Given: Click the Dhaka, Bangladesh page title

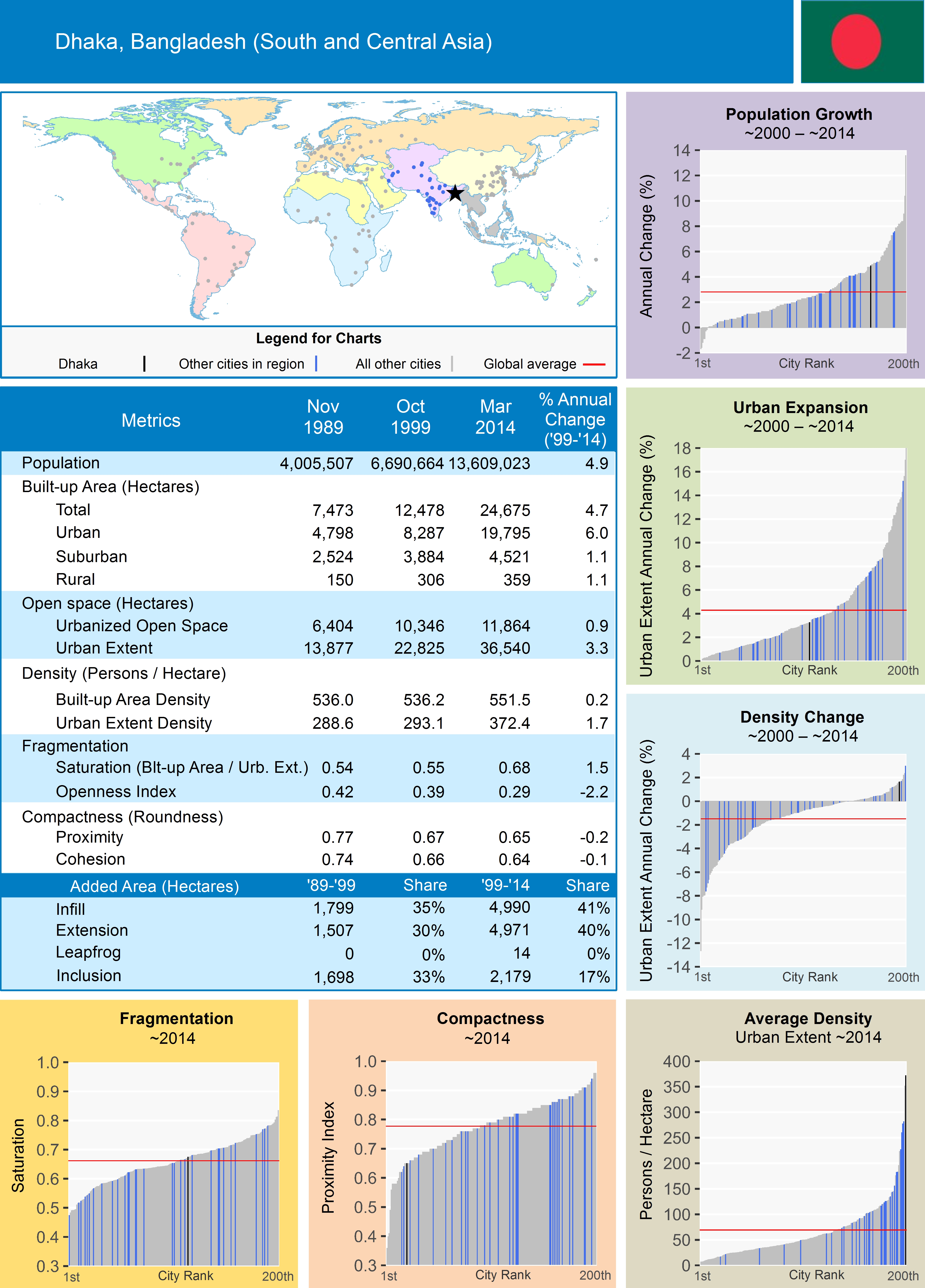Looking at the screenshot, I should [x=273, y=41].
